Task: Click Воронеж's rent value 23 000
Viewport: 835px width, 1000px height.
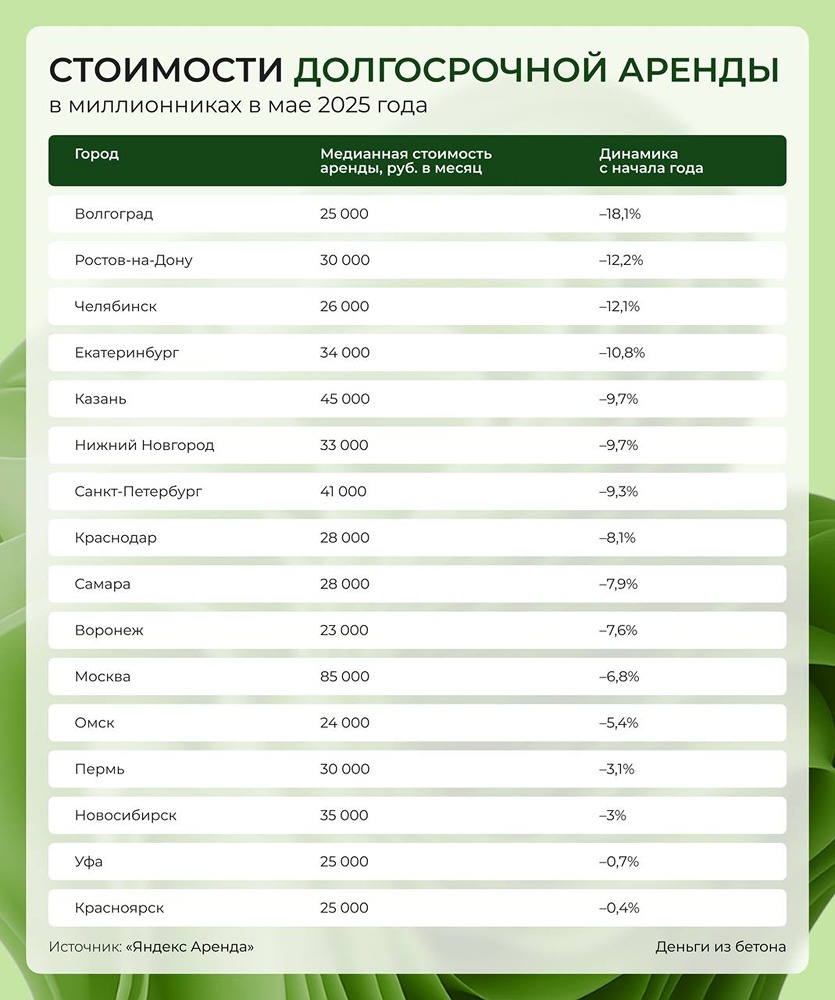Action: point(345,630)
